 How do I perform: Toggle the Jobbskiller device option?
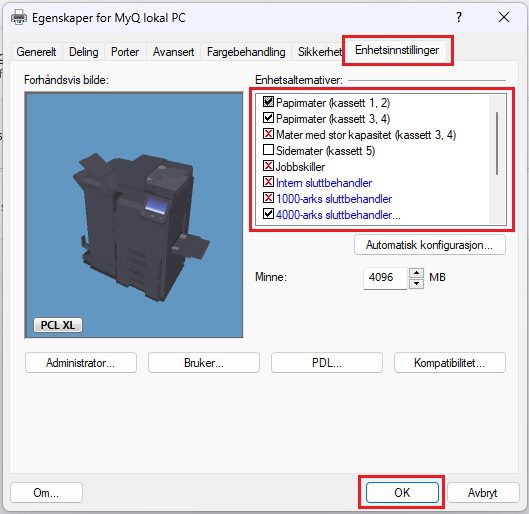268,166
